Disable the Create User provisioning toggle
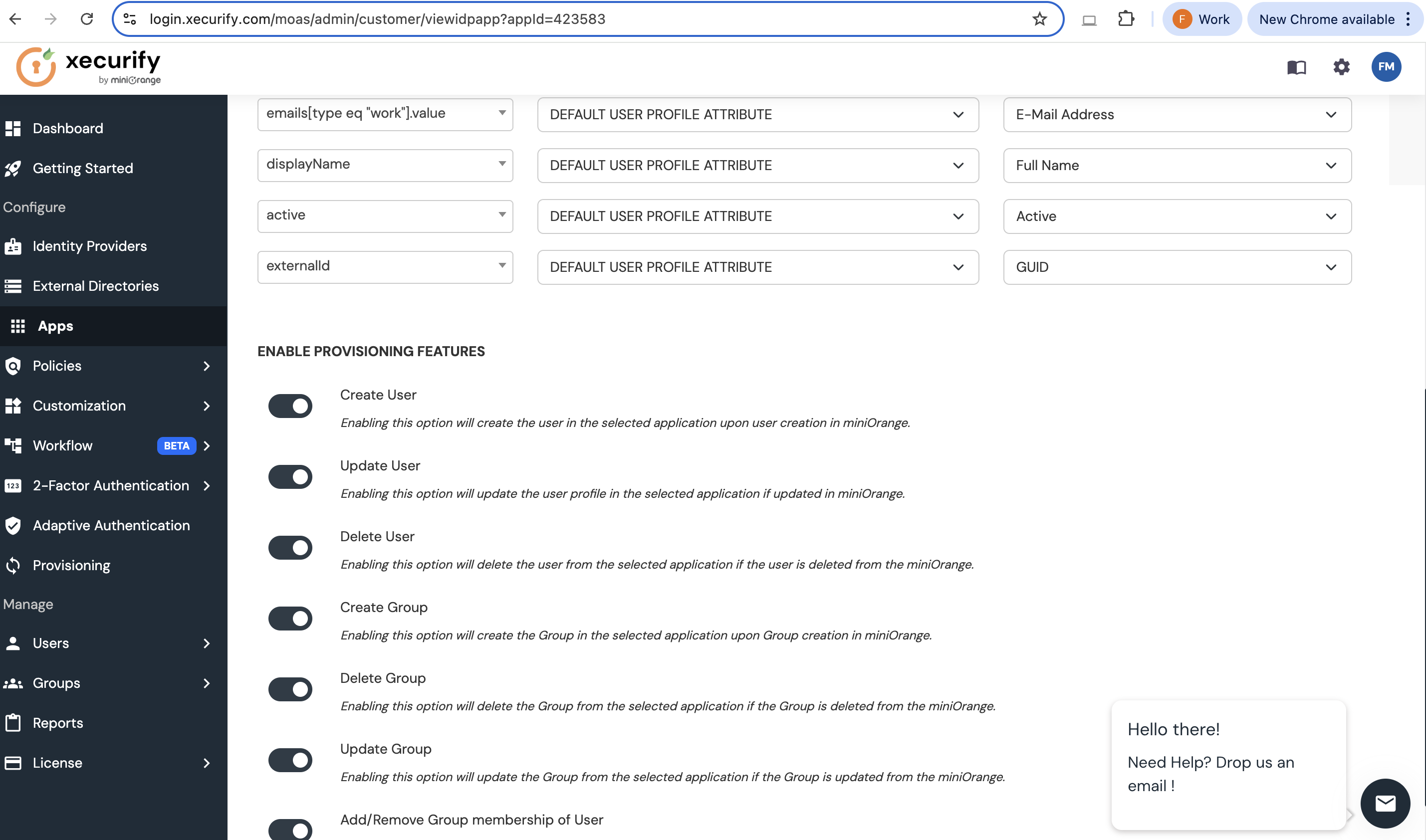 click(290, 405)
